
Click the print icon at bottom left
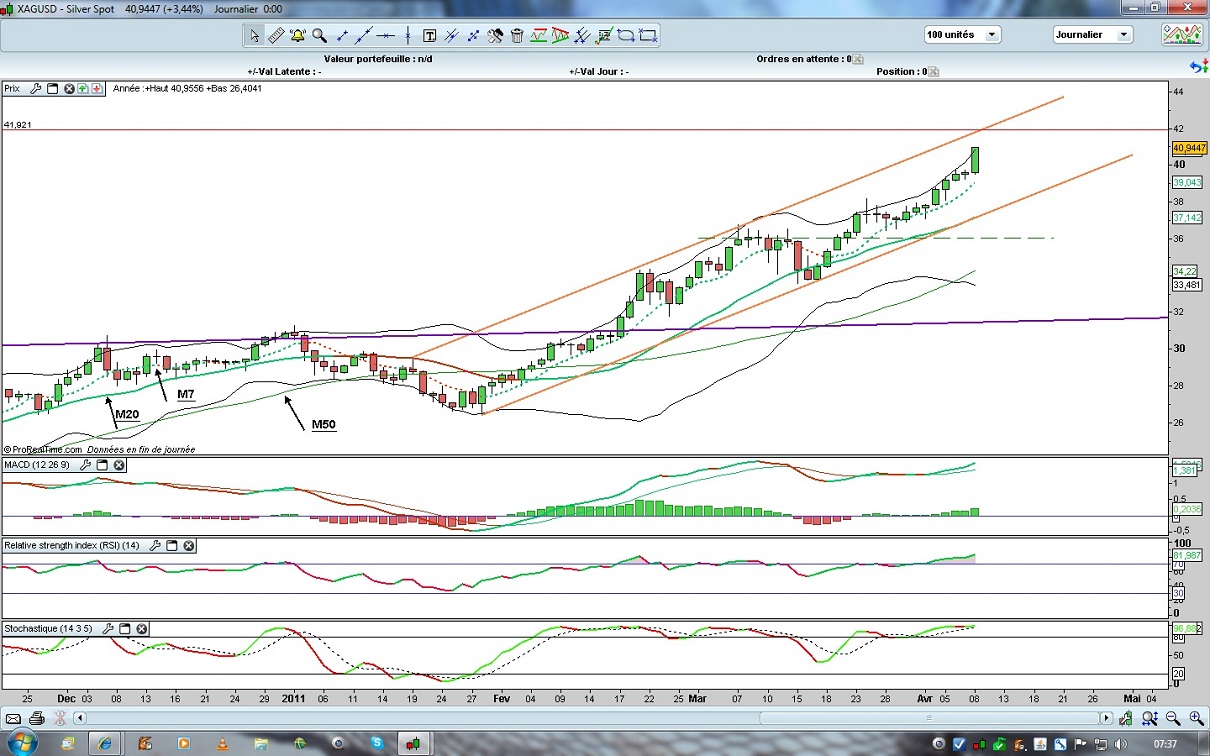[x=37, y=718]
